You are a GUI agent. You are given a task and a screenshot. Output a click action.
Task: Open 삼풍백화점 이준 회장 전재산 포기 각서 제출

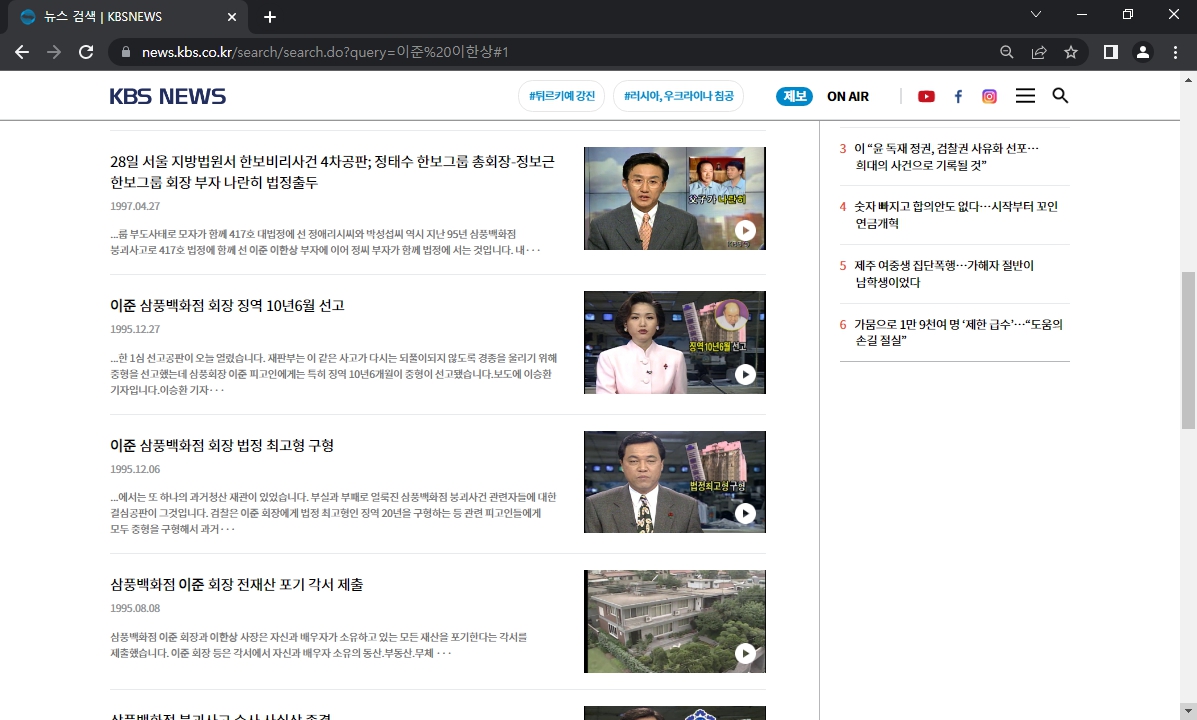[x=237, y=584]
